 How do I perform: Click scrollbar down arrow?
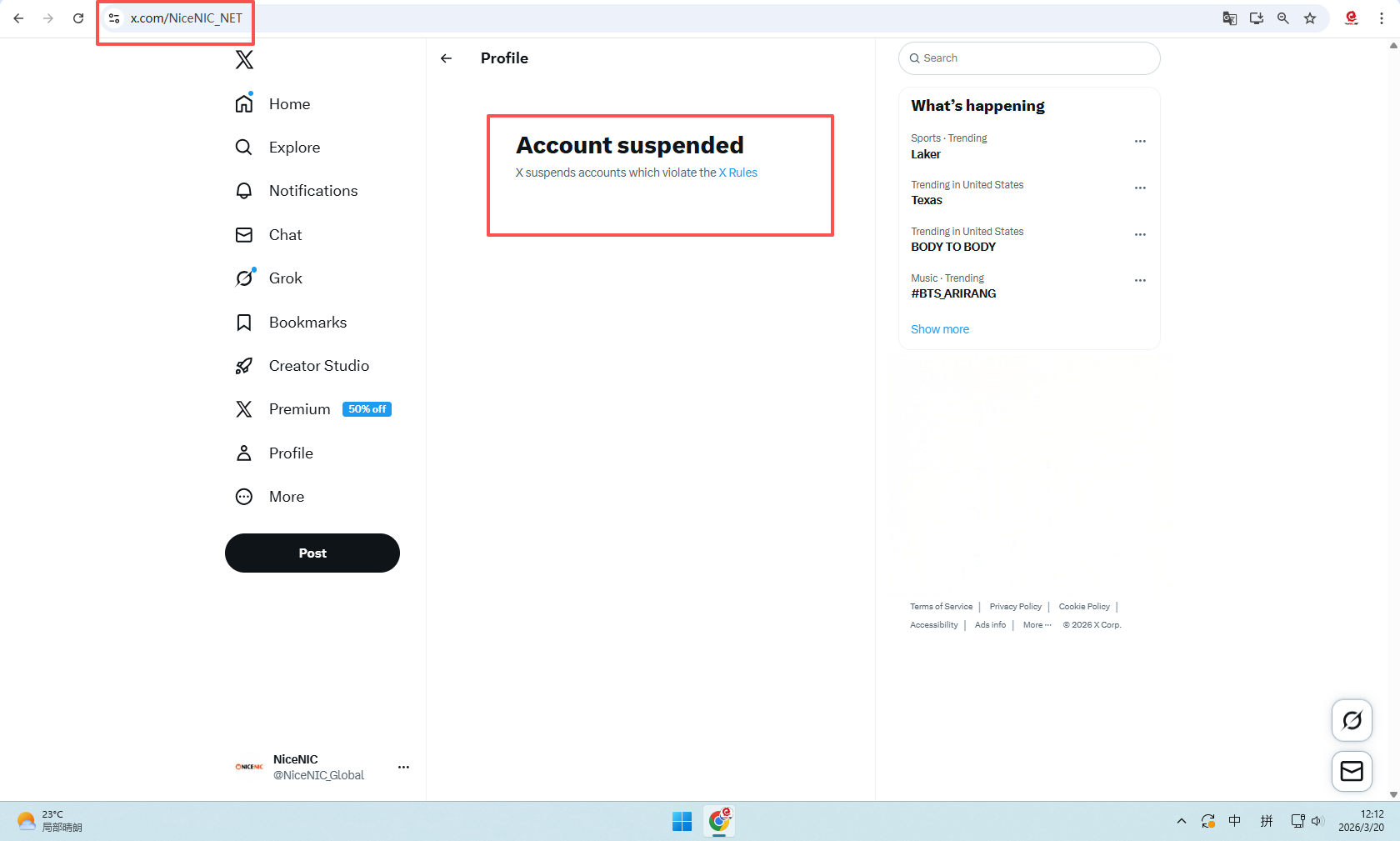1393,794
